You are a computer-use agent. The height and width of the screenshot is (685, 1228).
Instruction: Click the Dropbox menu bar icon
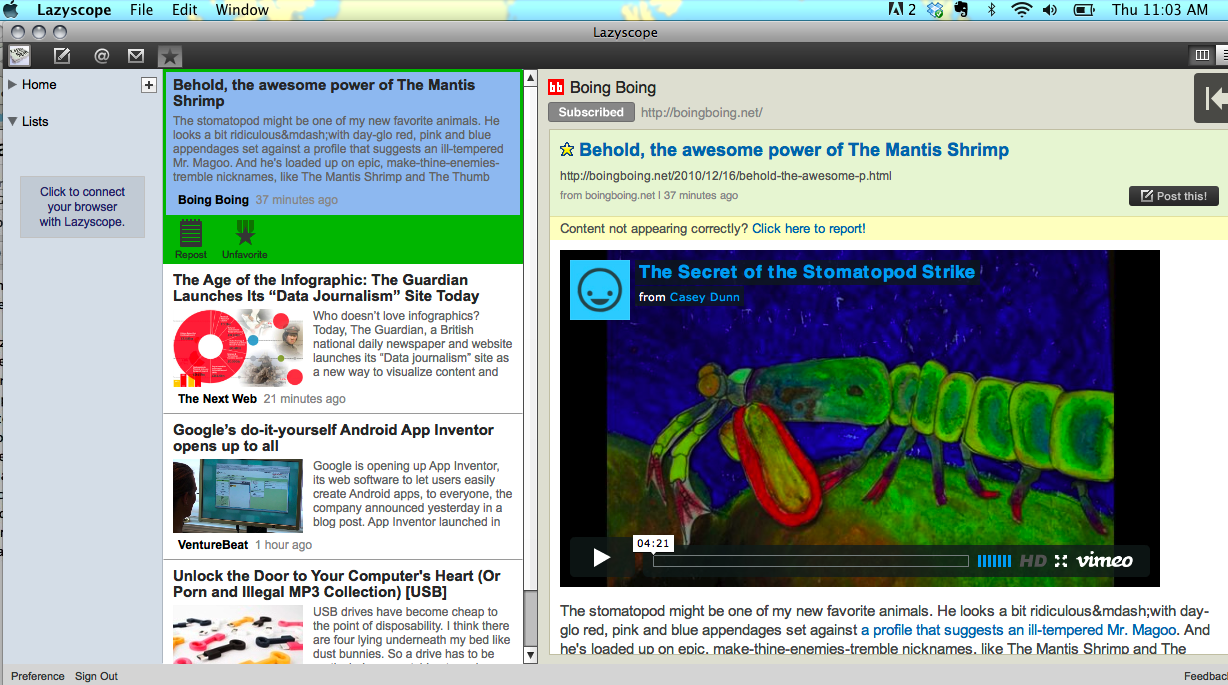pyautogui.click(x=935, y=10)
